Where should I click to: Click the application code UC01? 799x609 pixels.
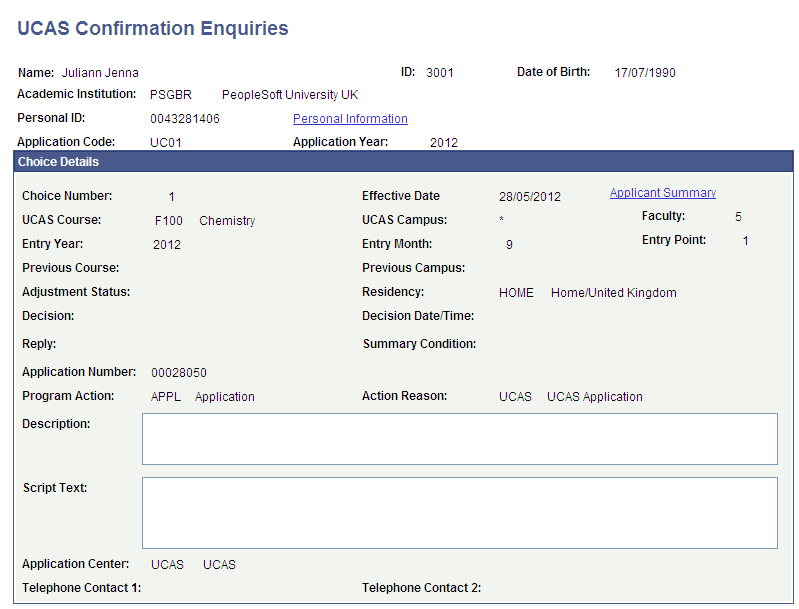coord(166,143)
